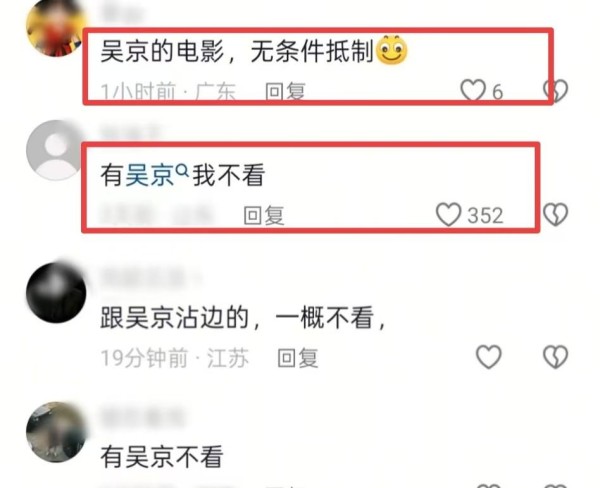
Task: Dislike the '无条件抵制' comment with broken heart
Action: (556, 91)
